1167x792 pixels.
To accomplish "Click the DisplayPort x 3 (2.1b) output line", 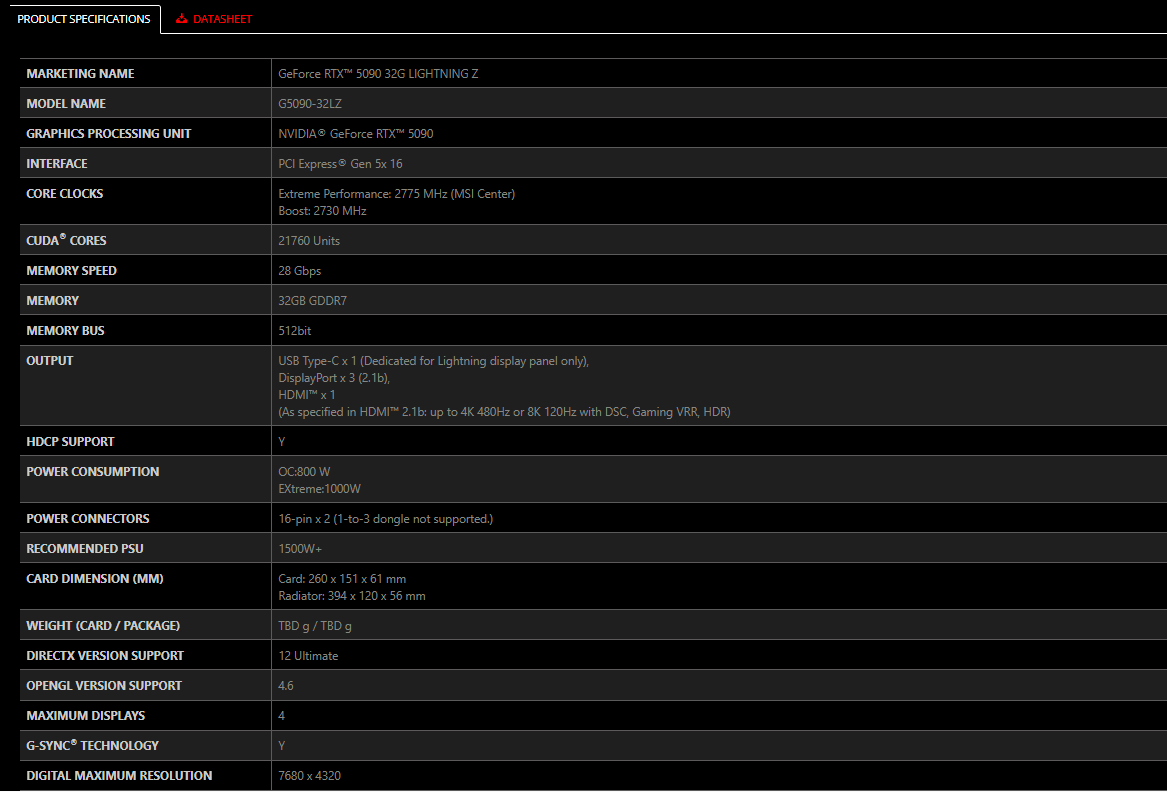I will click(x=334, y=378).
